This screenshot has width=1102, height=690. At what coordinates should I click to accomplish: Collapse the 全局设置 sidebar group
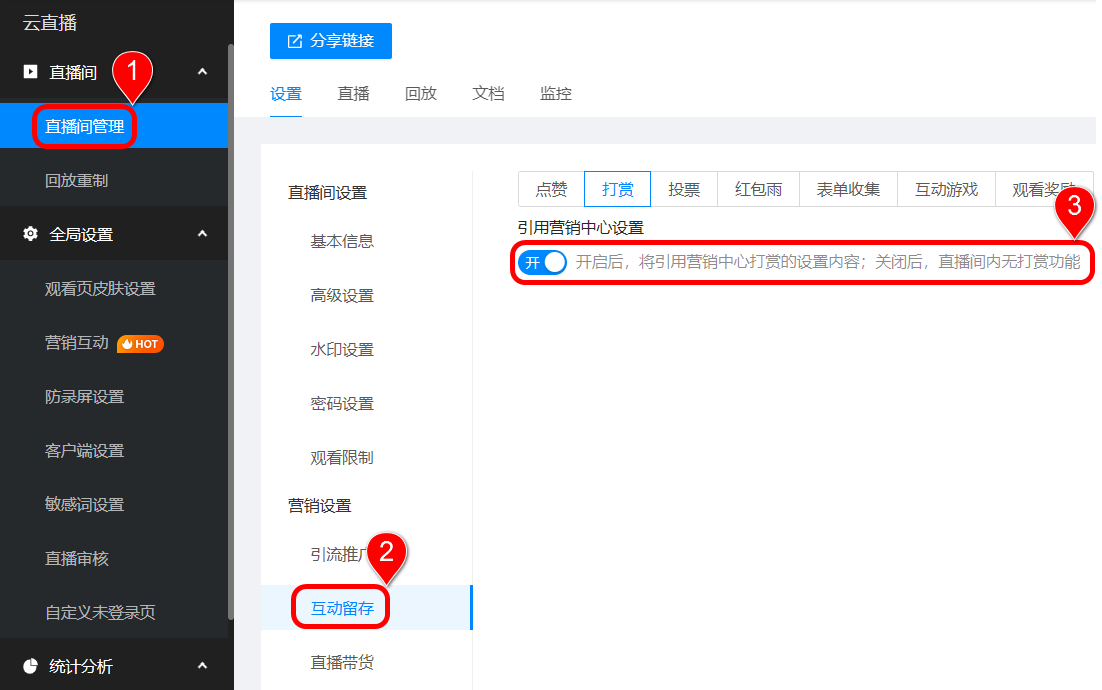click(x=202, y=235)
